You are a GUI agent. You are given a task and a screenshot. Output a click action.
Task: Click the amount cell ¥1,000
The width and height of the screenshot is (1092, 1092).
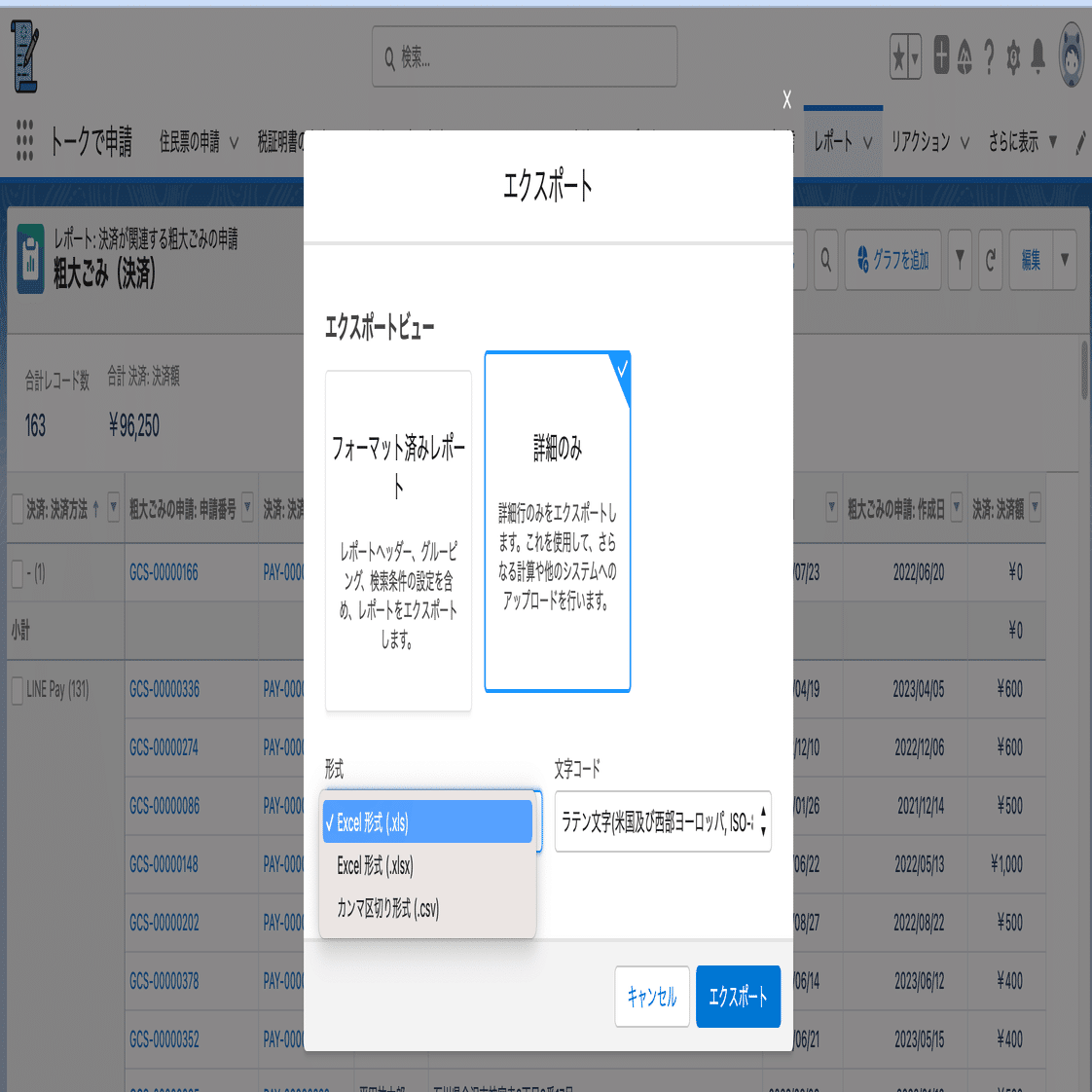[x=1006, y=865]
